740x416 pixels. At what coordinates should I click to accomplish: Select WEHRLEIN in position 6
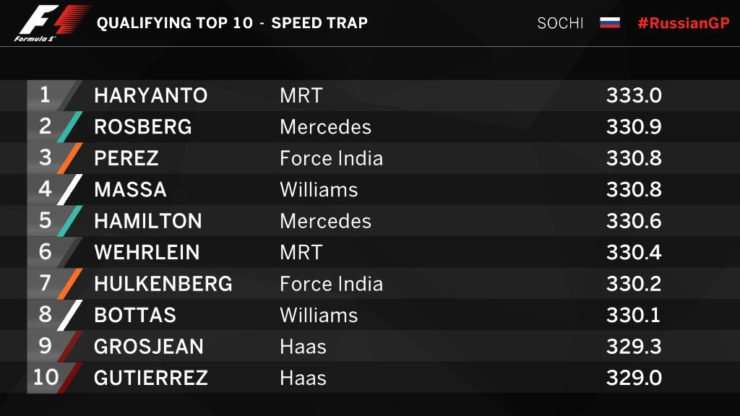[147, 252]
